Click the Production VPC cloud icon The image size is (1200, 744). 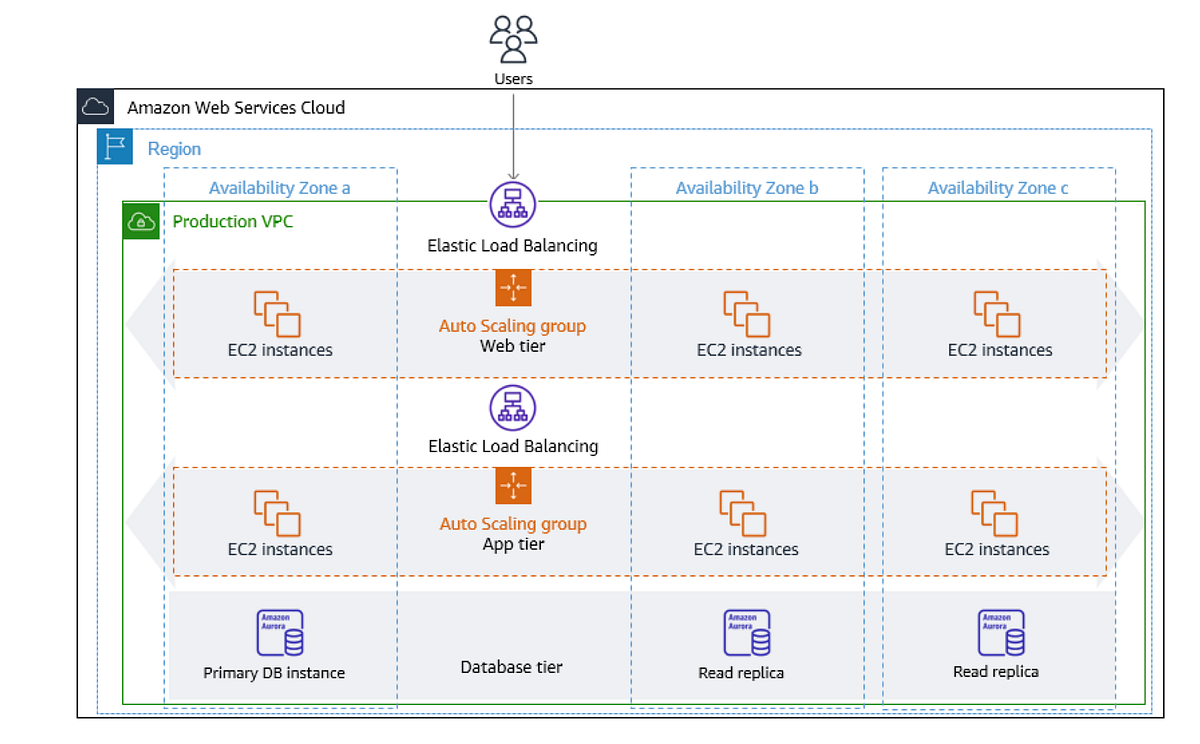pos(141,221)
